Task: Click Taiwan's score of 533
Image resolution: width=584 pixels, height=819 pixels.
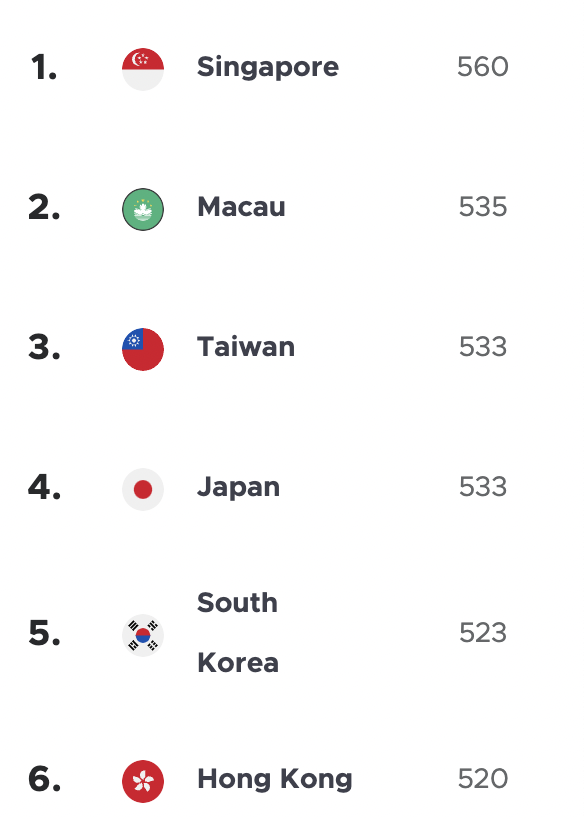Action: [483, 347]
